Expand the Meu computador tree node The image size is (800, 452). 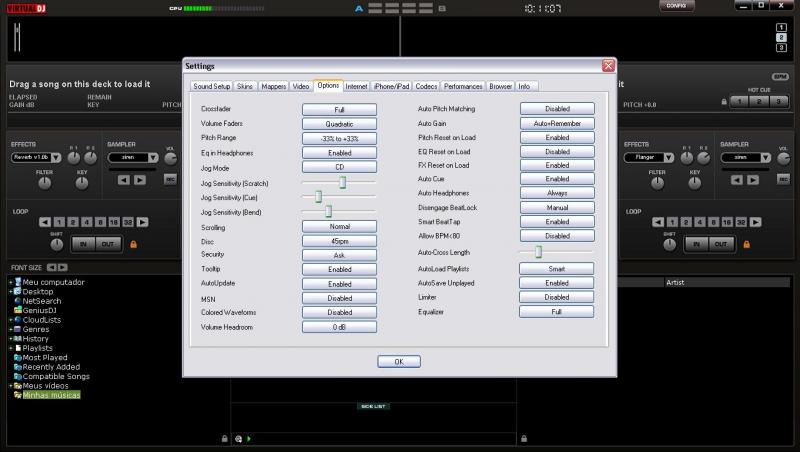click(x=11, y=282)
